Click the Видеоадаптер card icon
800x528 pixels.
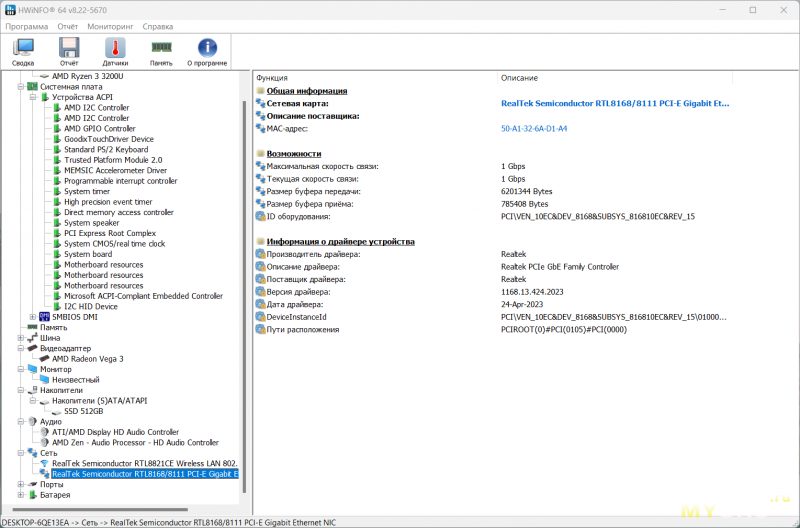pos(33,348)
